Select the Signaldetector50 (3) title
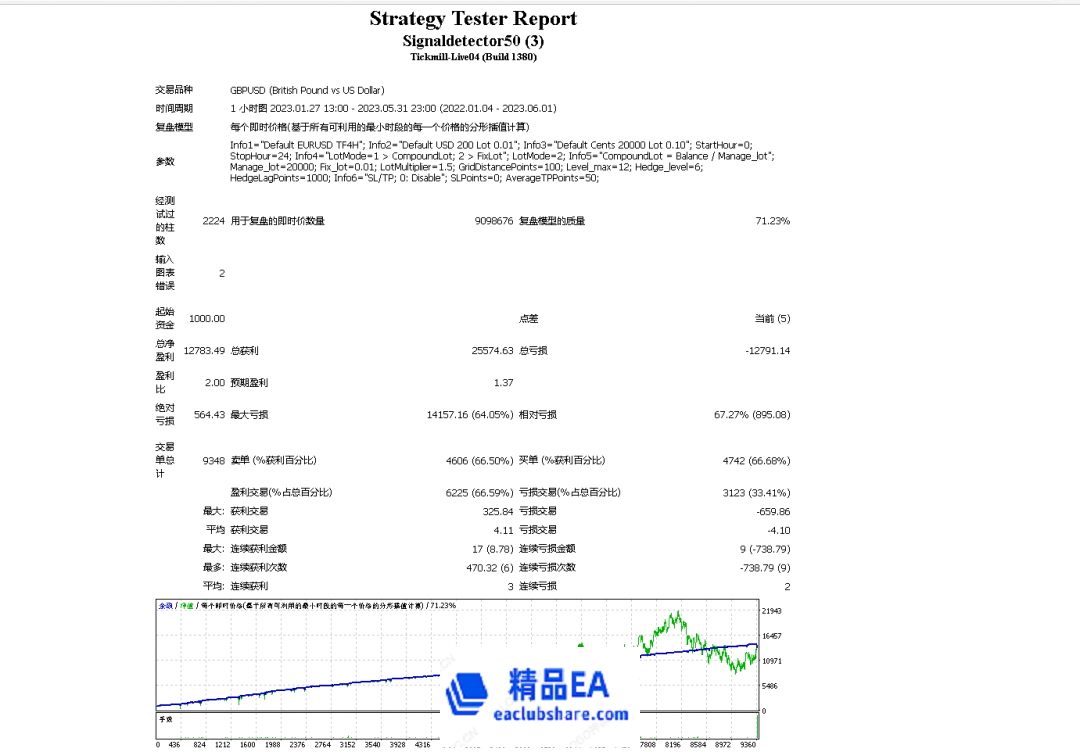This screenshot has height=752, width=1080. pyautogui.click(x=473, y=41)
